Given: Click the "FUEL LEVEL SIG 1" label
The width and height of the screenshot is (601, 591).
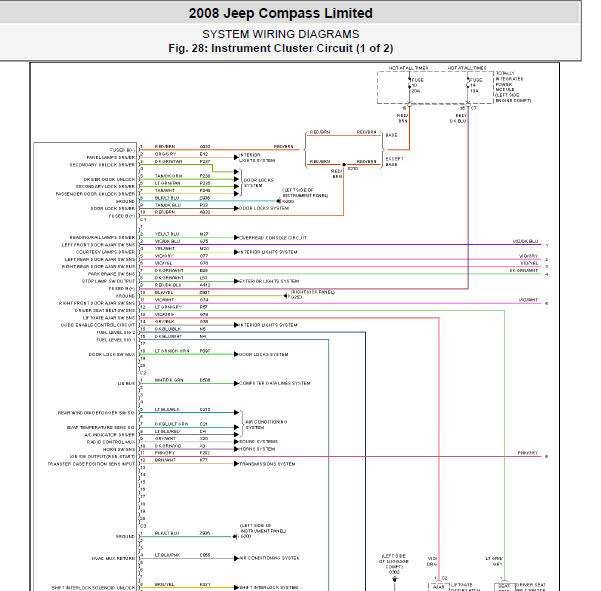Looking at the screenshot, I should pos(116,340).
